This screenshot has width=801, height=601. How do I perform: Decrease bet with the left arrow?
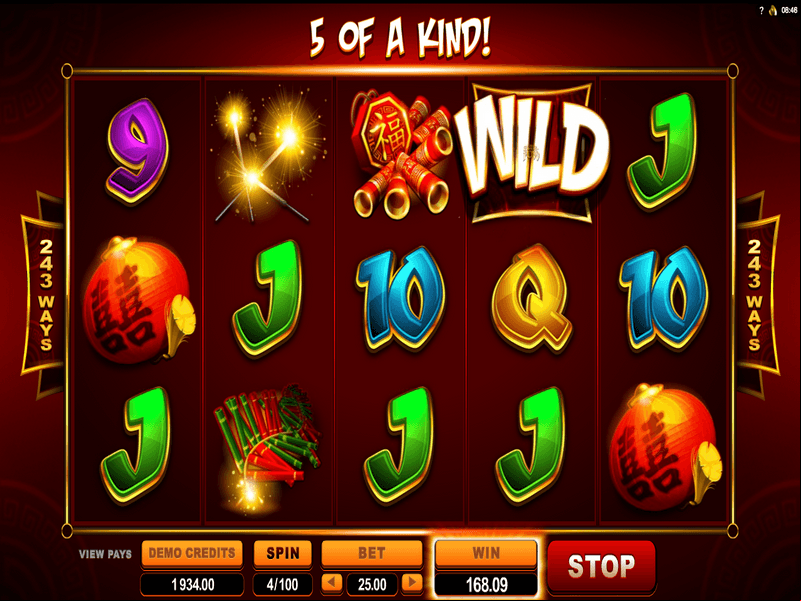332,582
